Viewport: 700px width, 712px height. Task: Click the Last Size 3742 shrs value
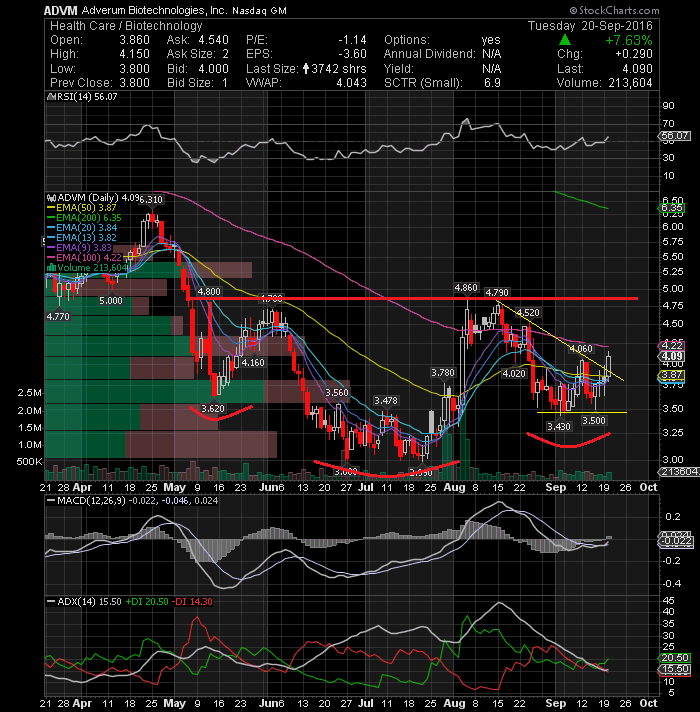(x=339, y=69)
